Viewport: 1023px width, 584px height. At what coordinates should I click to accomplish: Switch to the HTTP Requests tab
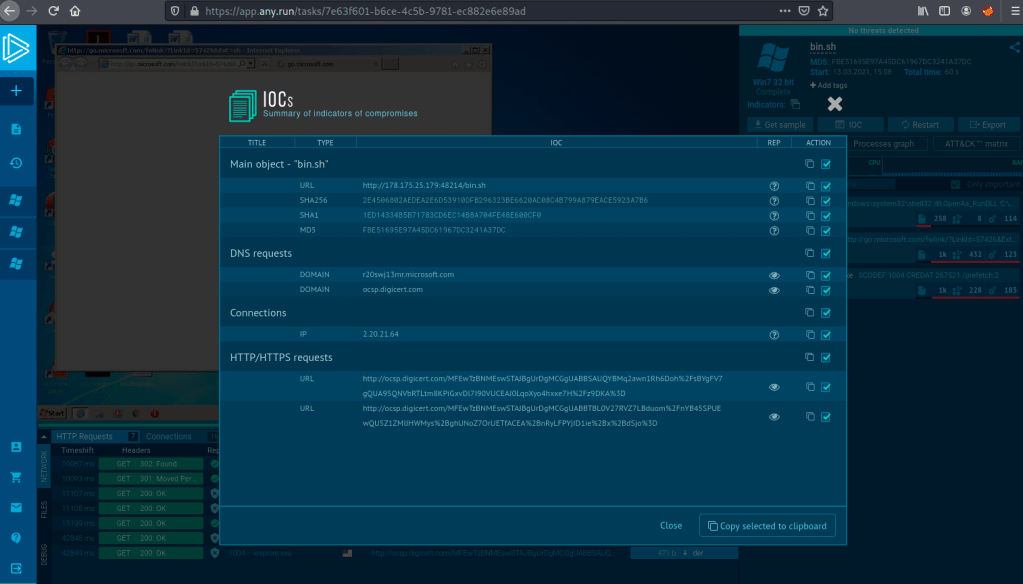tap(84, 436)
